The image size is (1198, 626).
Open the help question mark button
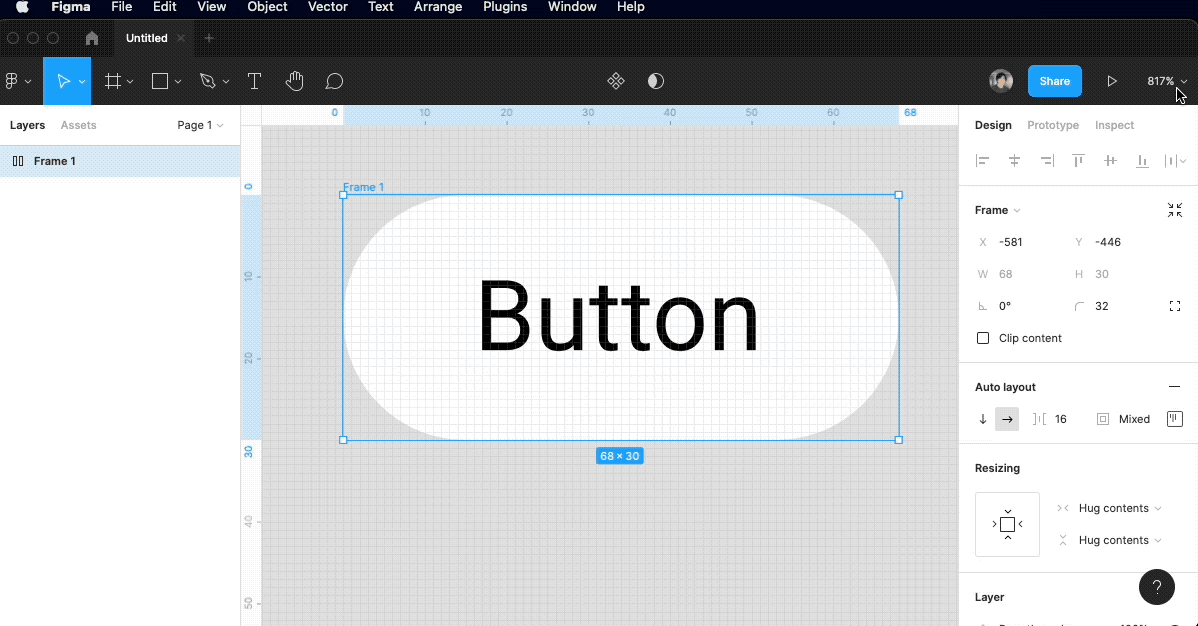tap(1157, 587)
